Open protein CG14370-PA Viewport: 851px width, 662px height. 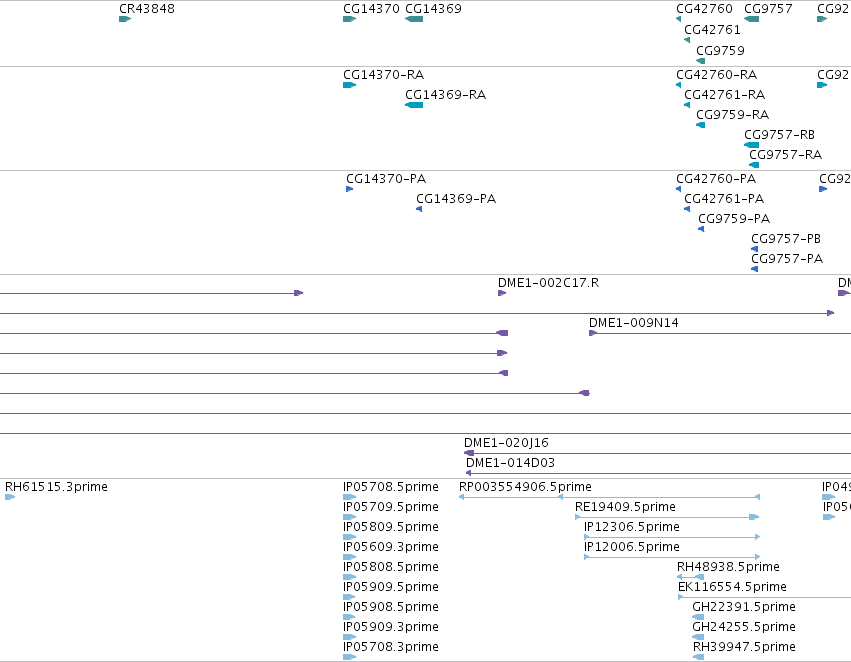[x=386, y=179]
